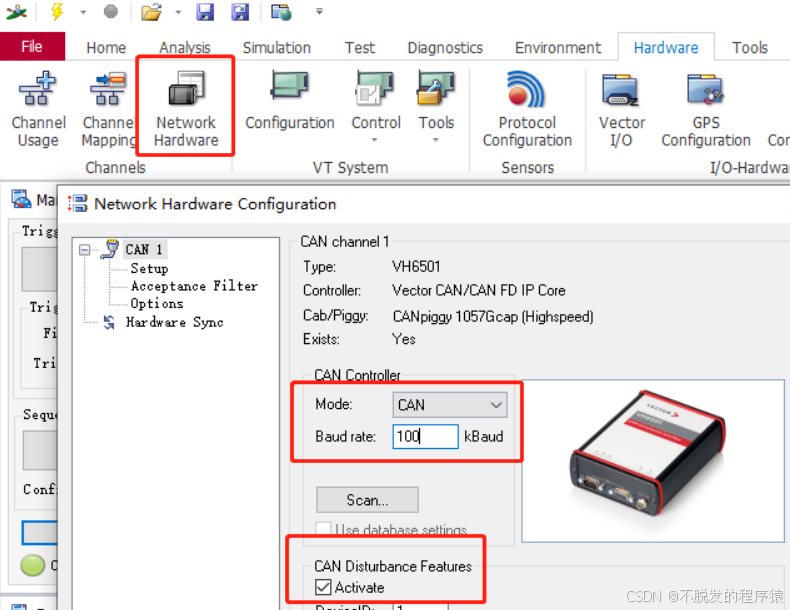Expand the dropdown arrow under VT Tools
The width and height of the screenshot is (790, 610).
point(436,140)
